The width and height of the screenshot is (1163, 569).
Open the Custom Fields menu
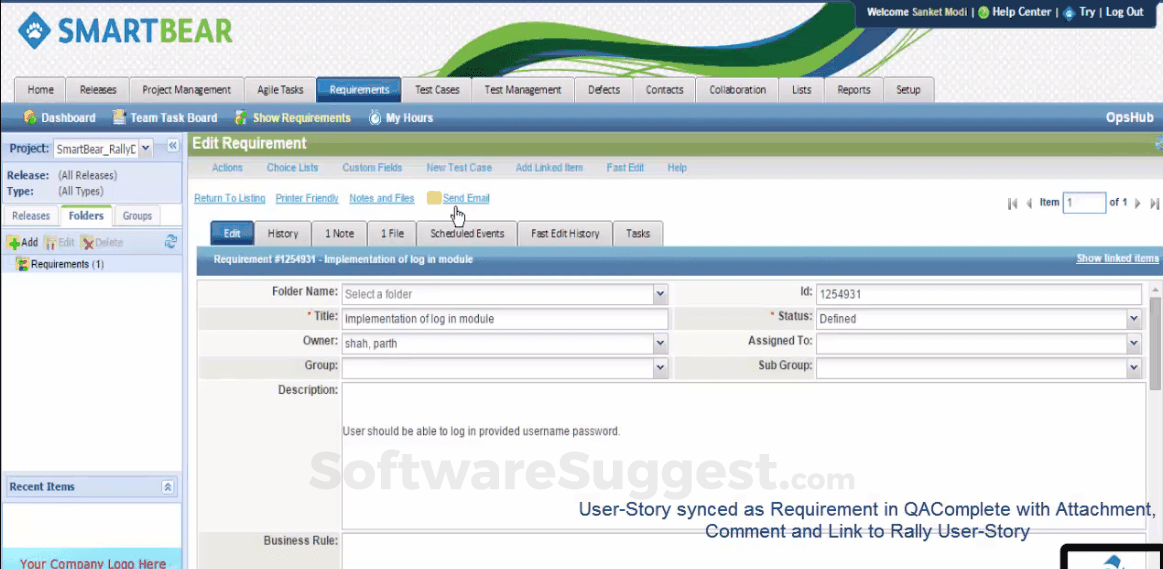coord(372,168)
